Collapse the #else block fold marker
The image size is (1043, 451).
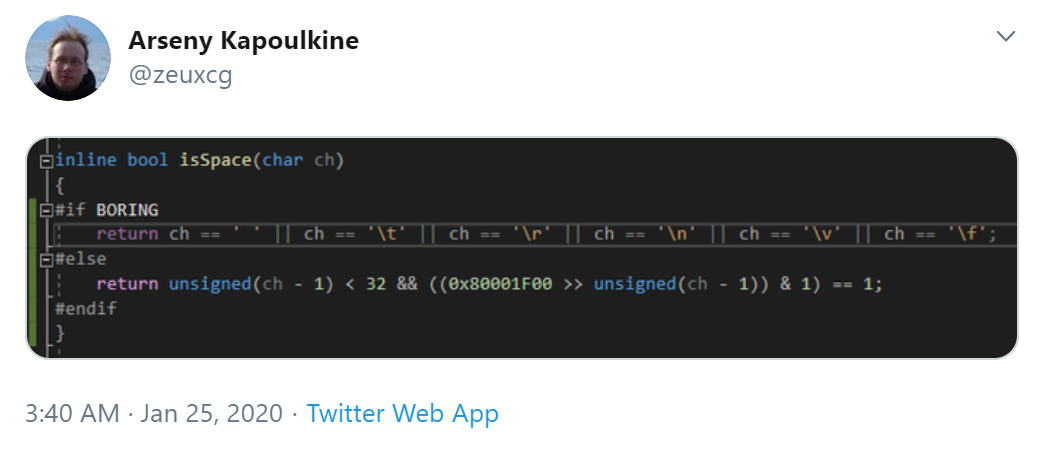[45, 260]
